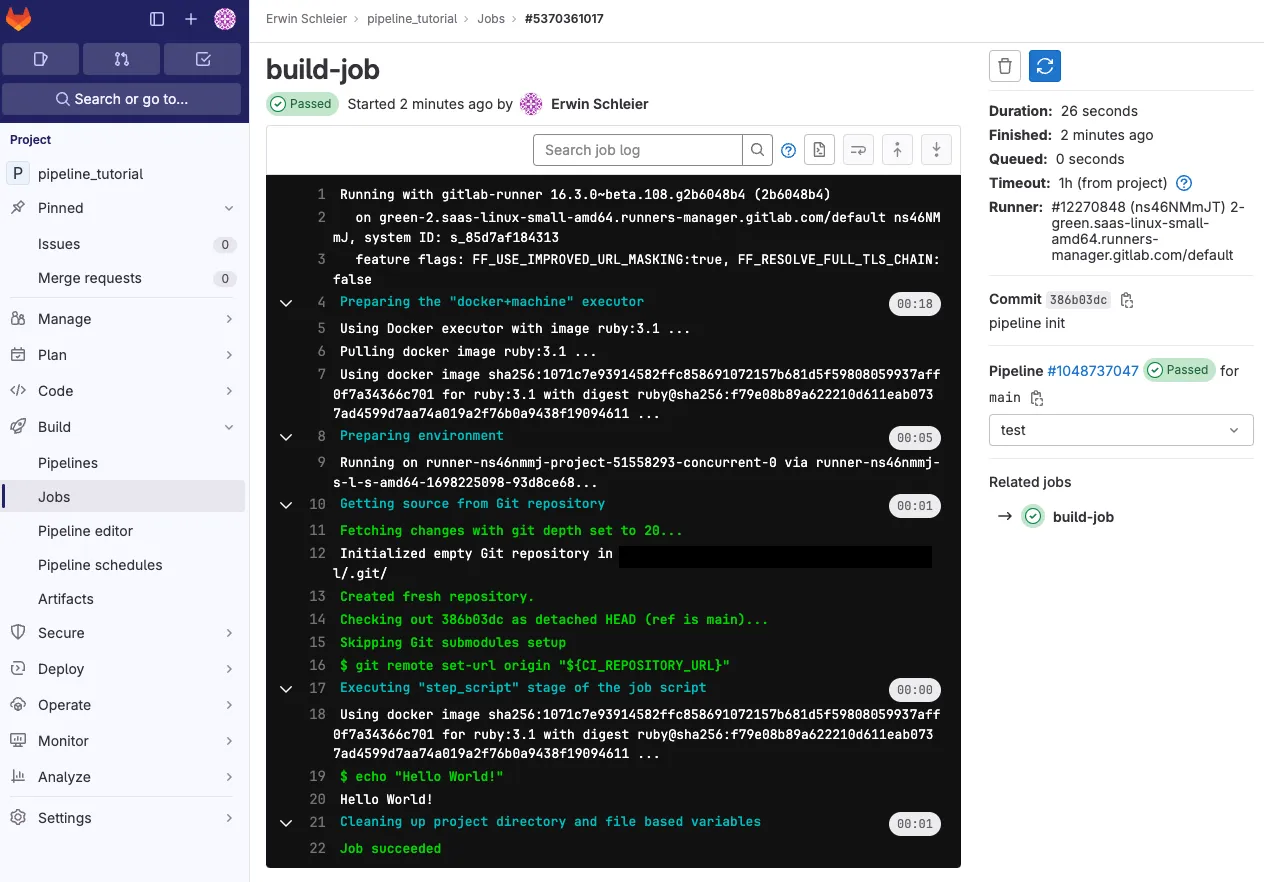Open the to-do list shortcut icon
The image size is (1264, 882).
[x=203, y=59]
